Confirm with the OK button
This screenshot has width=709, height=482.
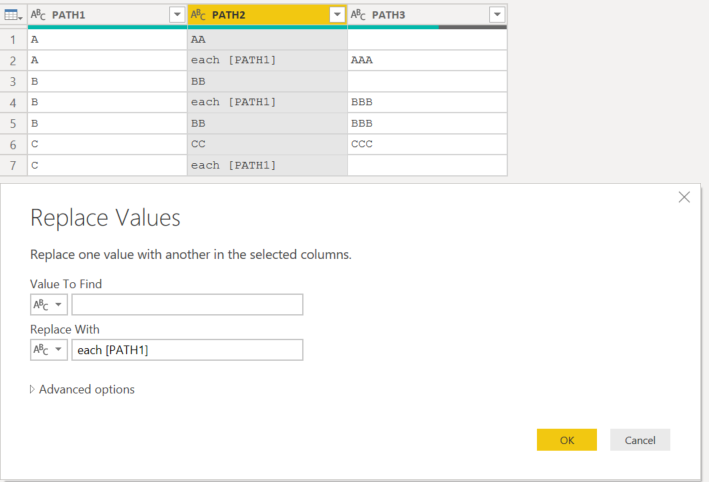coord(567,440)
